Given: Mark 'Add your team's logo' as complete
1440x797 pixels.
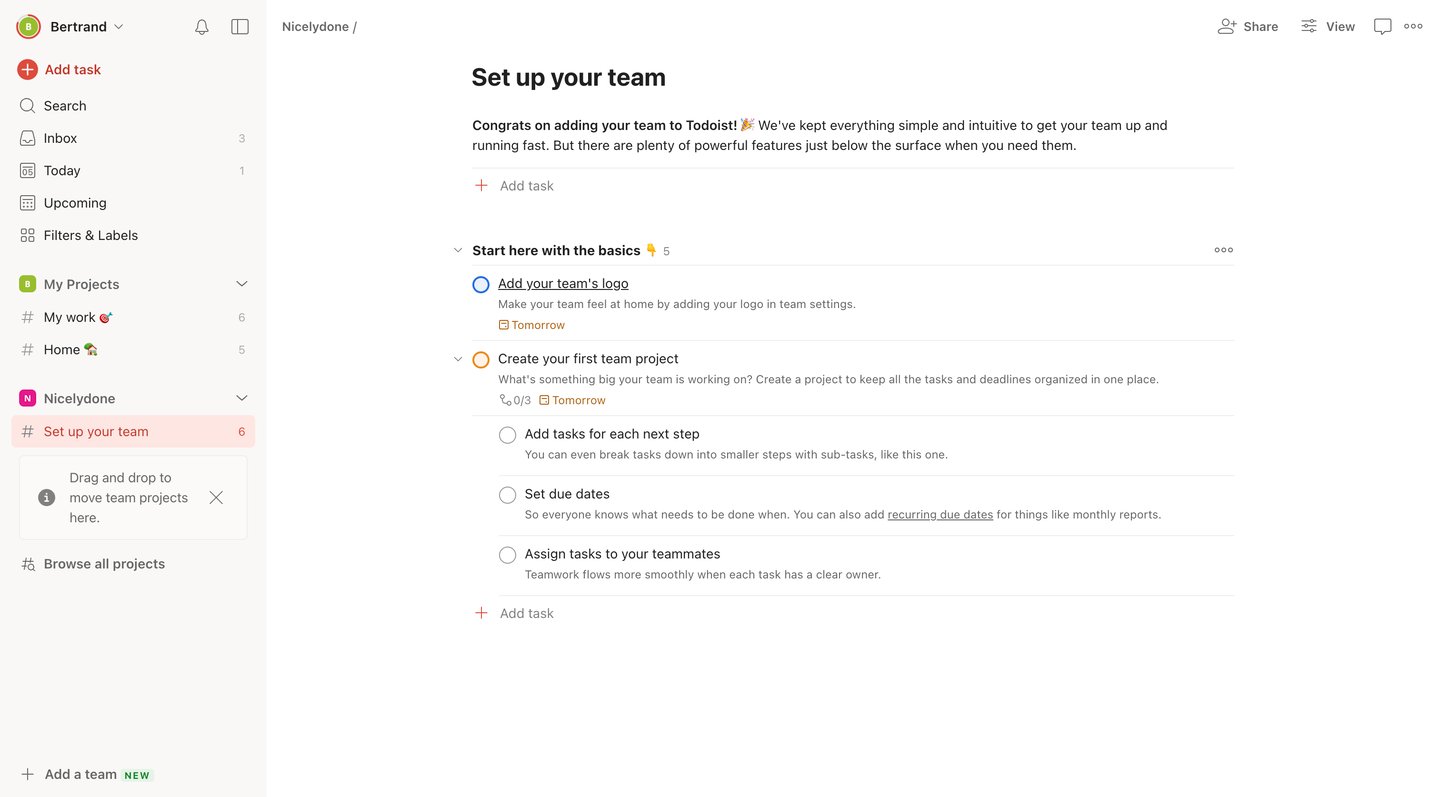Looking at the screenshot, I should coord(481,284).
